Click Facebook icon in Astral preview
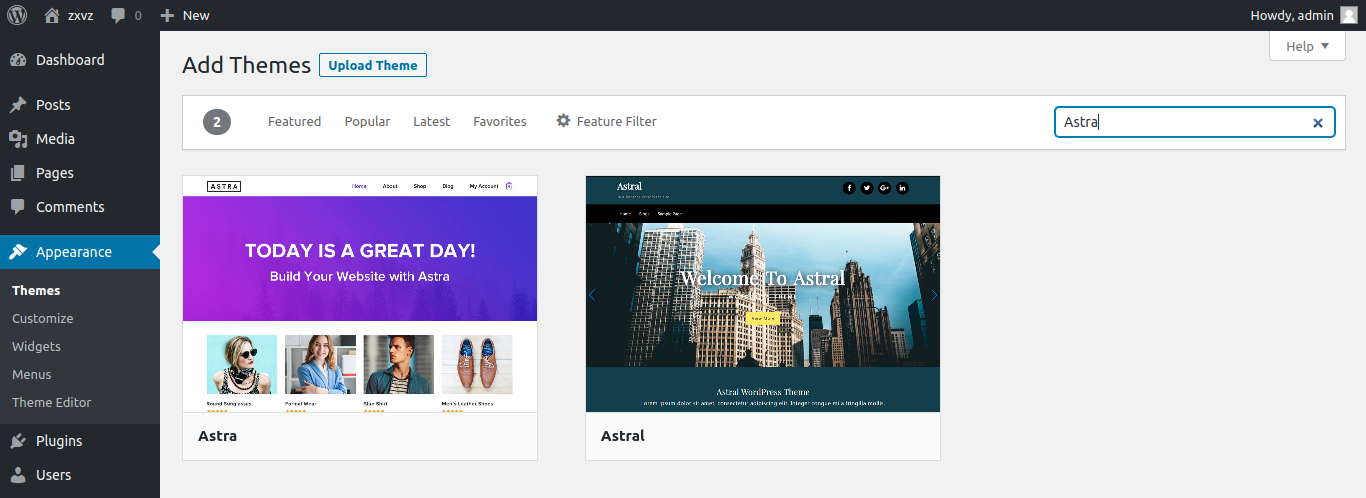Image resolution: width=1366 pixels, height=498 pixels. click(x=849, y=188)
